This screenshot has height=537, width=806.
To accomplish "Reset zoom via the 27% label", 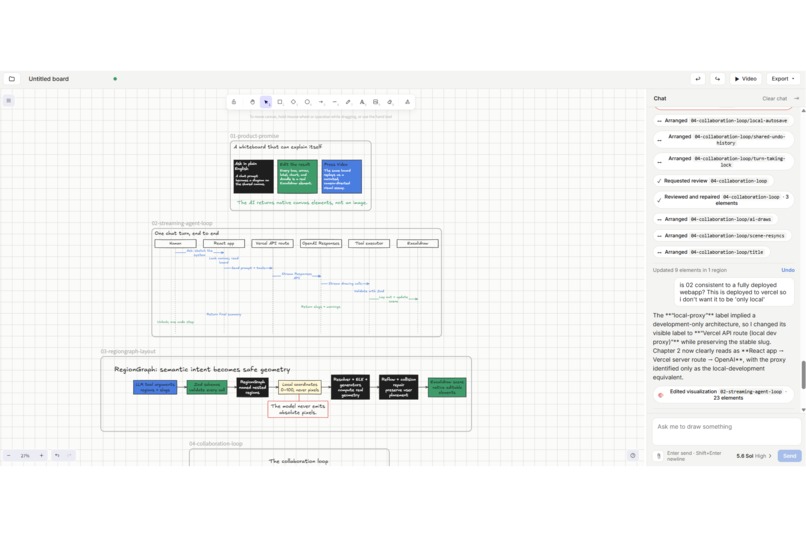I will [25, 455].
